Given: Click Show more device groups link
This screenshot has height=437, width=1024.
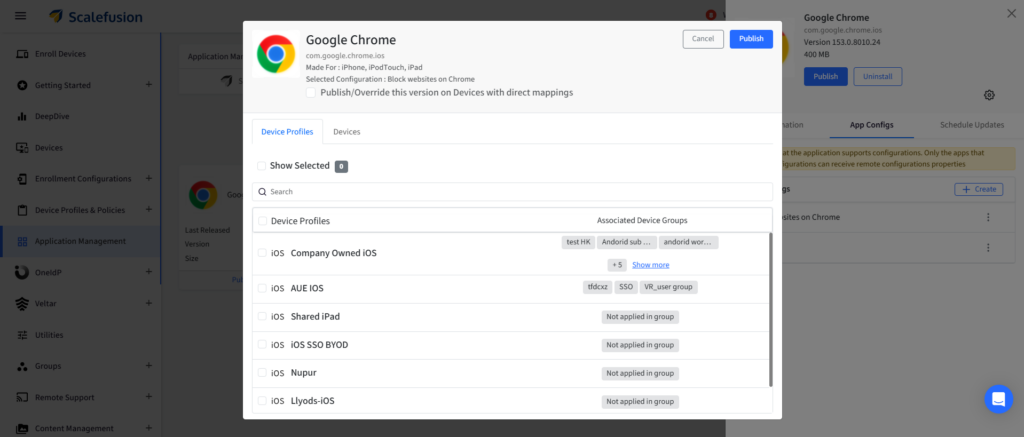Looking at the screenshot, I should click(x=650, y=265).
